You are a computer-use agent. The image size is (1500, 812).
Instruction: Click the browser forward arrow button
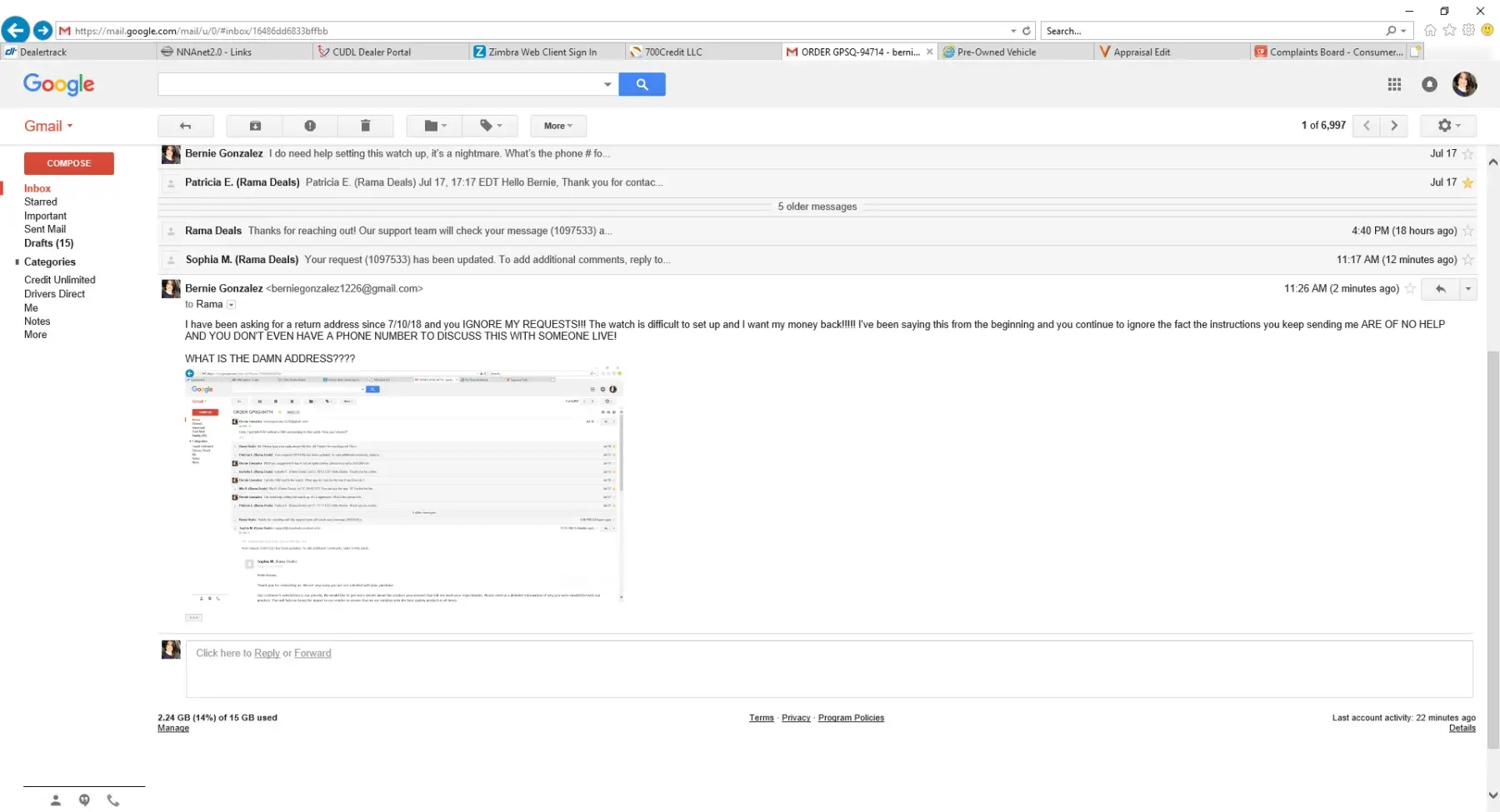[42, 31]
